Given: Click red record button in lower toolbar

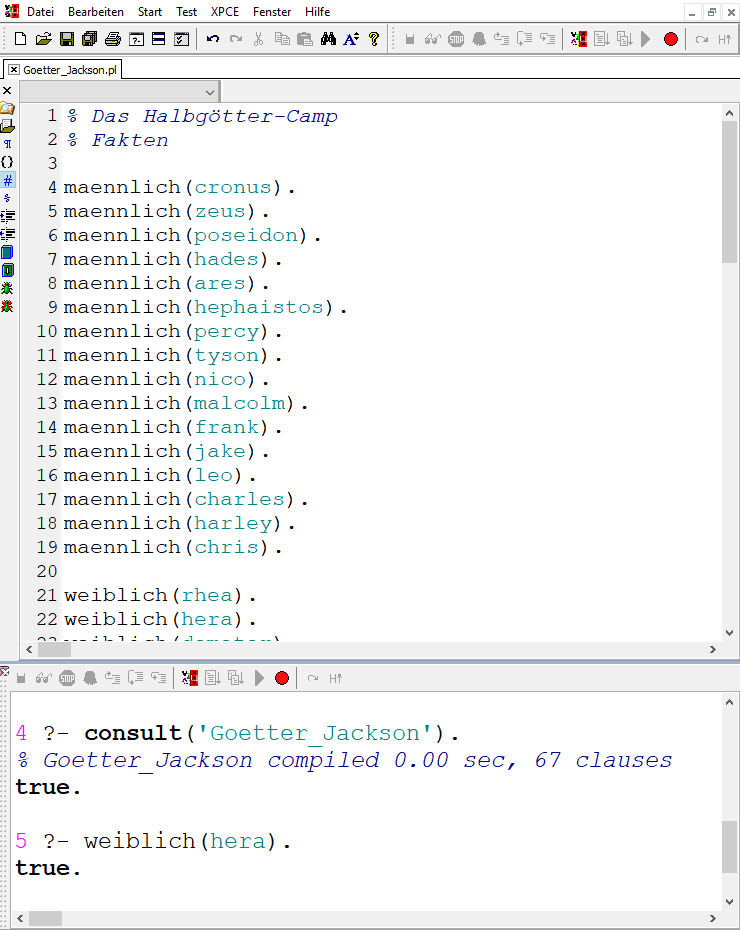Looking at the screenshot, I should [x=282, y=678].
